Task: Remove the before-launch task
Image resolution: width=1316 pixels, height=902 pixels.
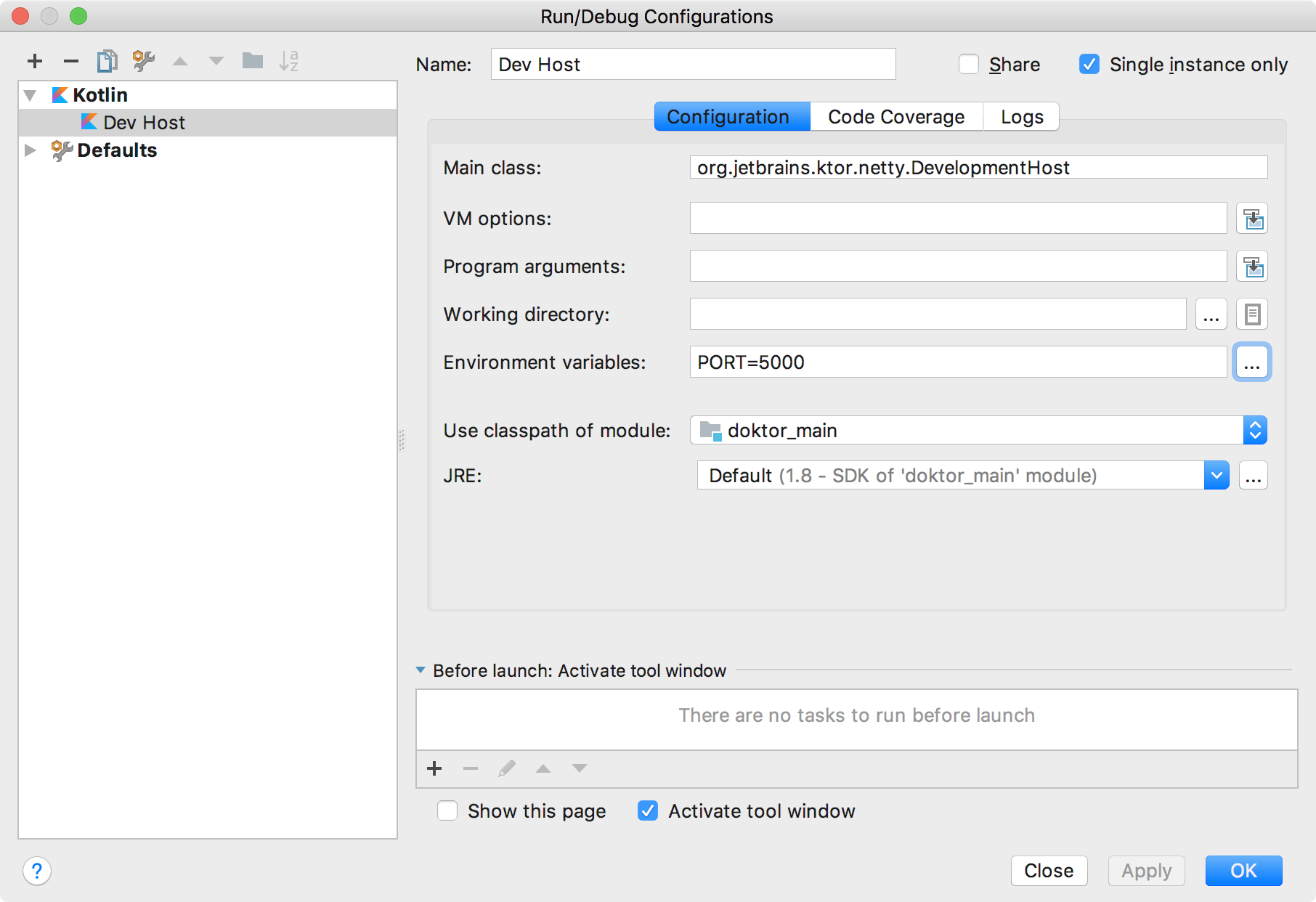Action: pos(471,768)
